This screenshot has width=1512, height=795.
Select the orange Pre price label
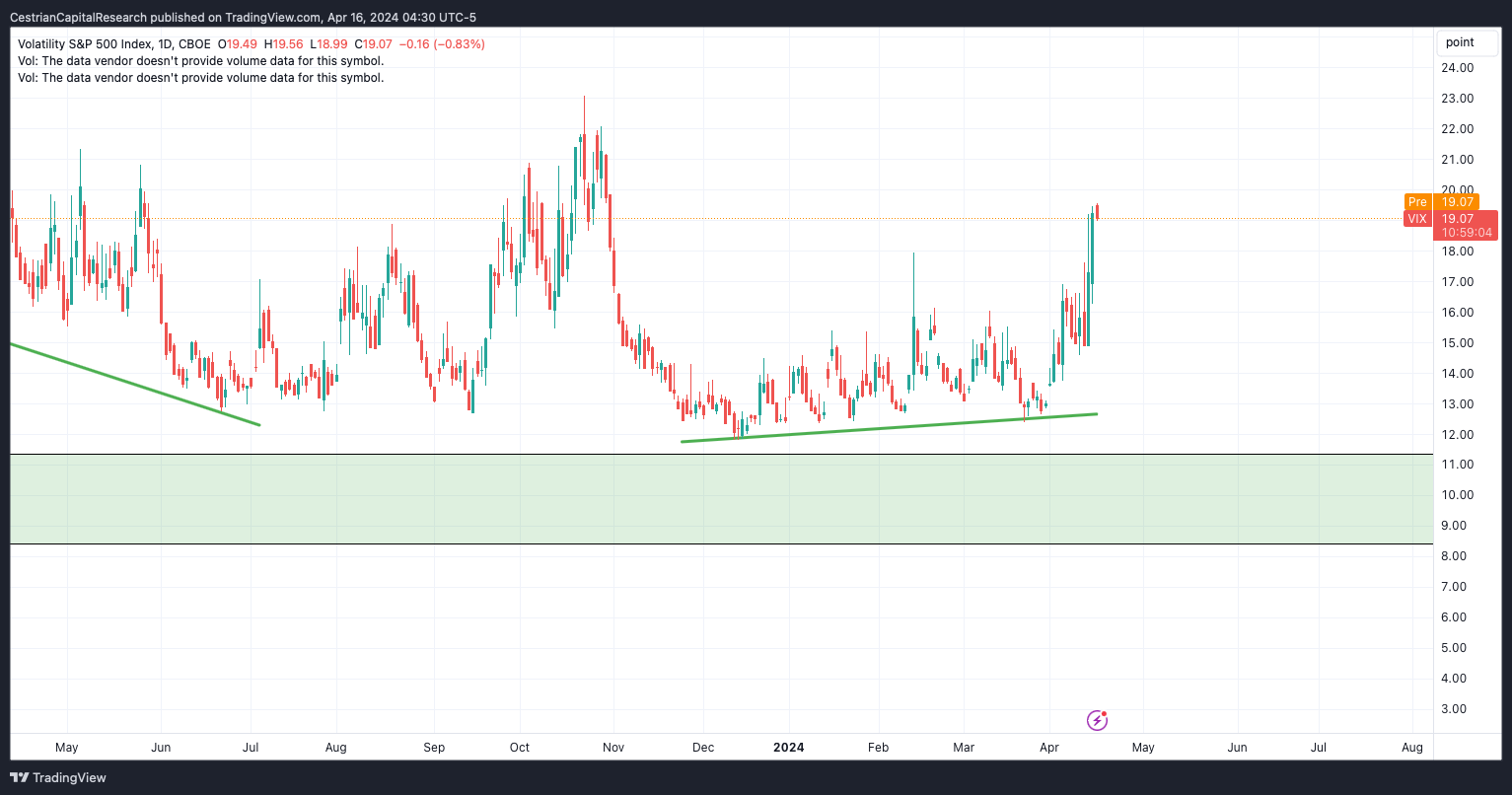pos(1417,202)
